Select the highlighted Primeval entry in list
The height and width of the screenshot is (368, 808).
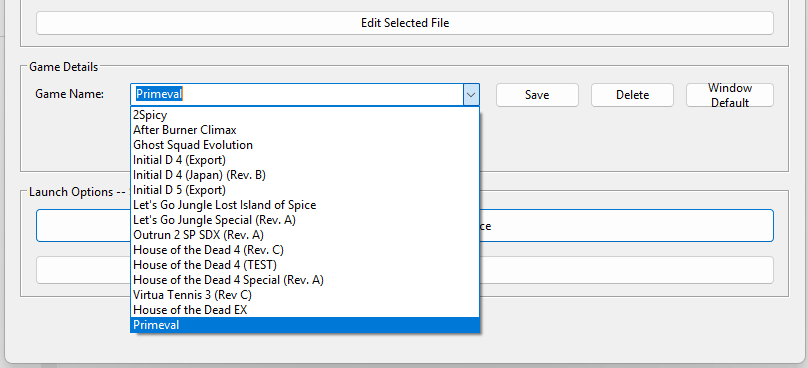tap(305, 325)
